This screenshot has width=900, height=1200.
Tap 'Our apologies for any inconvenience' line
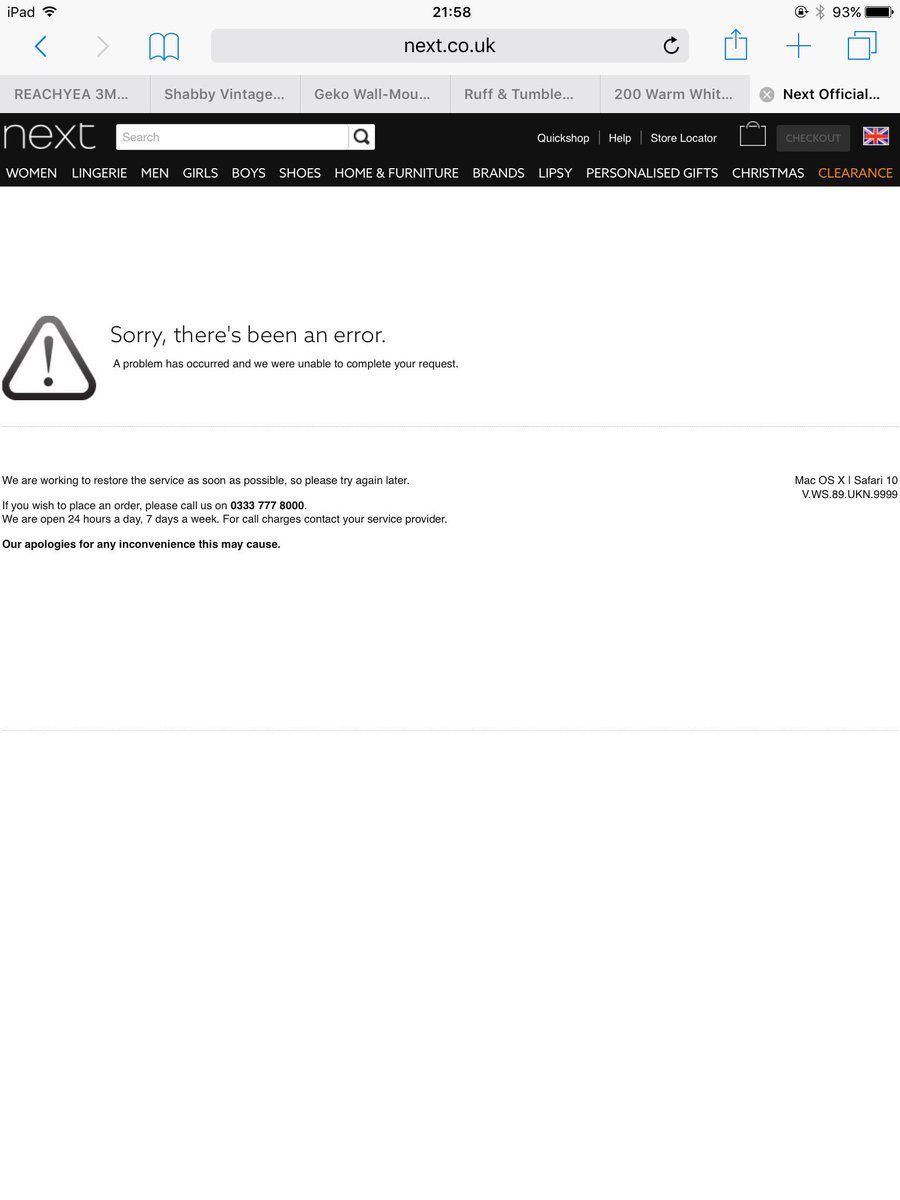click(x=141, y=545)
